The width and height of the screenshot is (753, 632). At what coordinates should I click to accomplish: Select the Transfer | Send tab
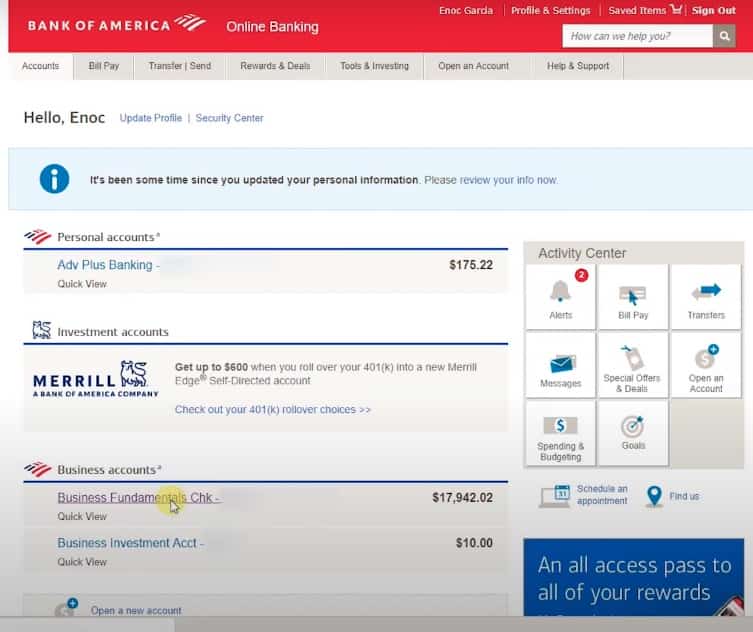pyautogui.click(x=180, y=66)
